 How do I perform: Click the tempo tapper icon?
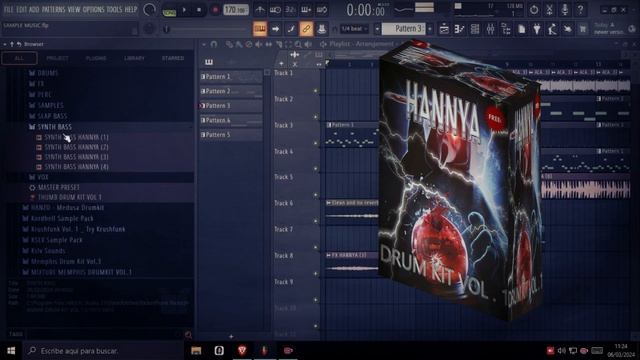click(552, 29)
